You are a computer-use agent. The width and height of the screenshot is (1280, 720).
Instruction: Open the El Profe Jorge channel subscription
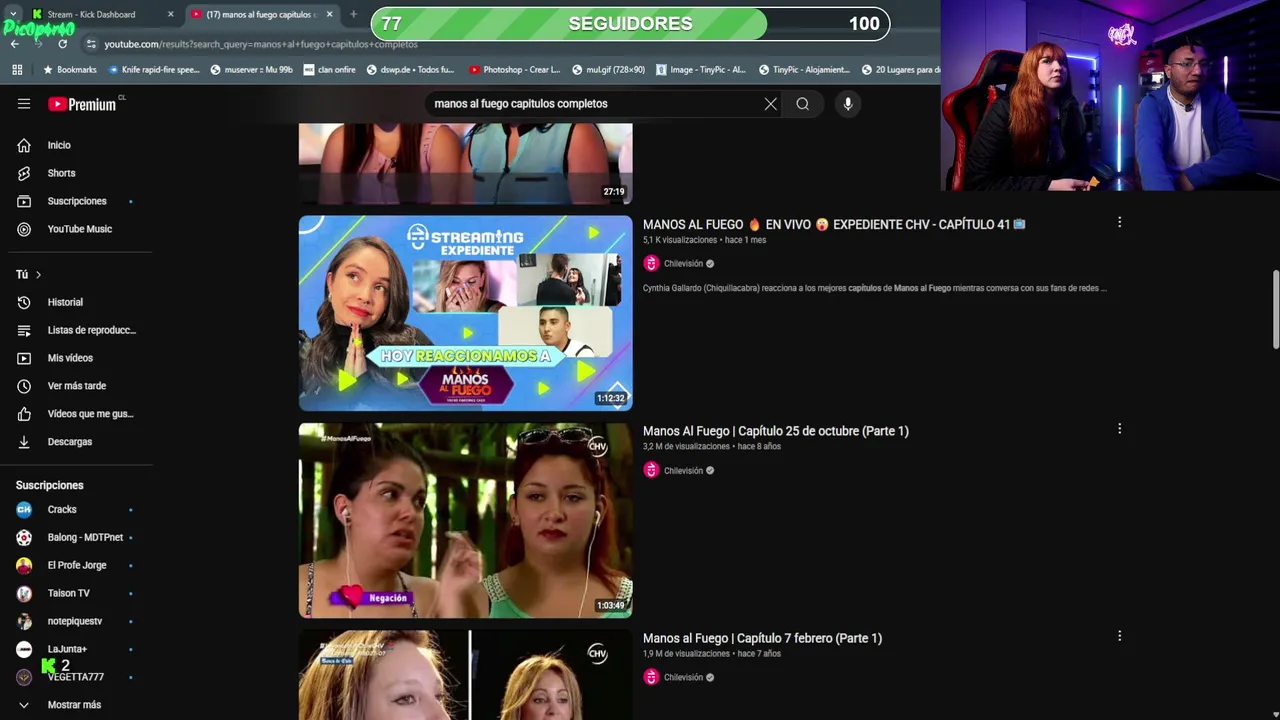point(76,566)
